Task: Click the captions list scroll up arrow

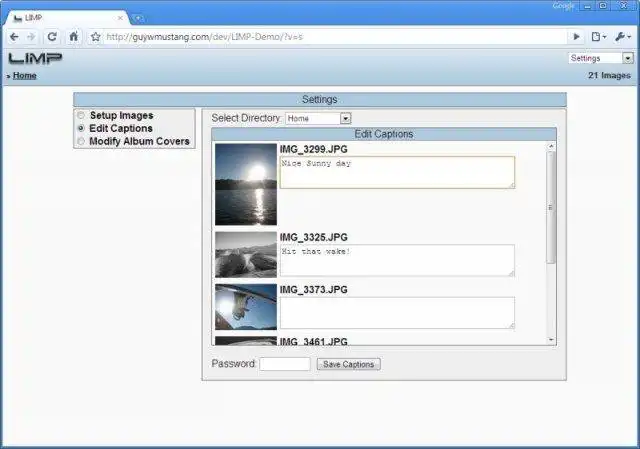Action: (x=551, y=146)
